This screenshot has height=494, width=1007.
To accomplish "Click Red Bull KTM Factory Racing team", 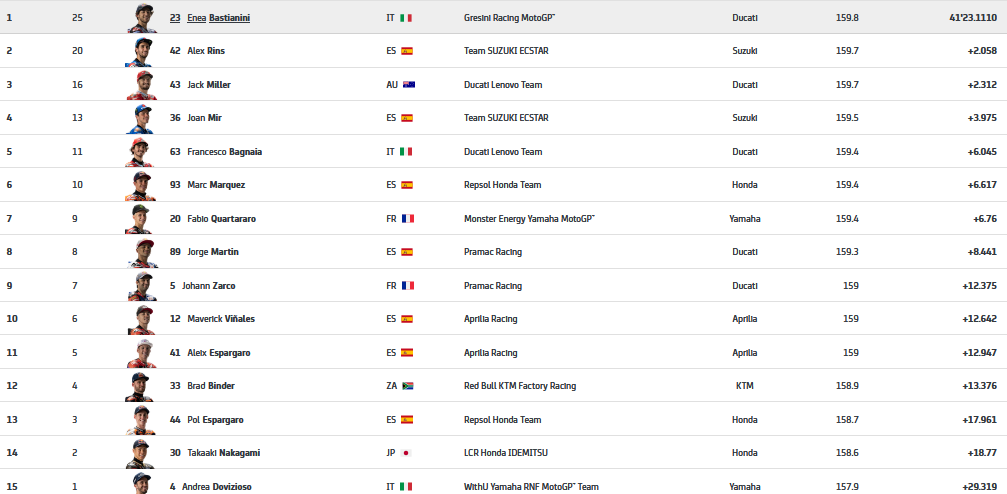I will (x=520, y=386).
